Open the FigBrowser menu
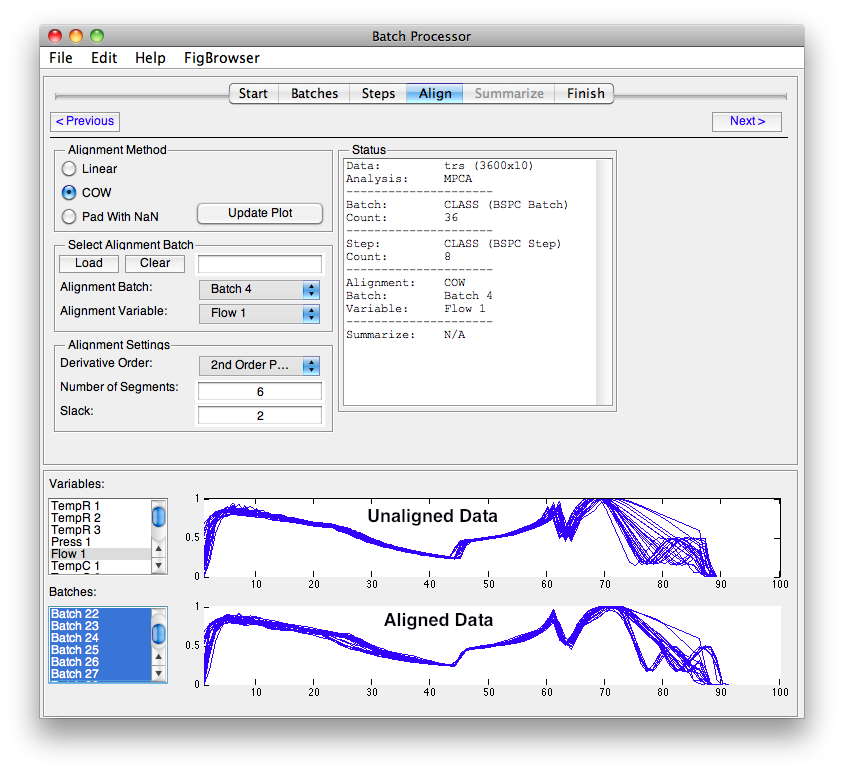Viewport: 844px width, 773px height. point(221,58)
